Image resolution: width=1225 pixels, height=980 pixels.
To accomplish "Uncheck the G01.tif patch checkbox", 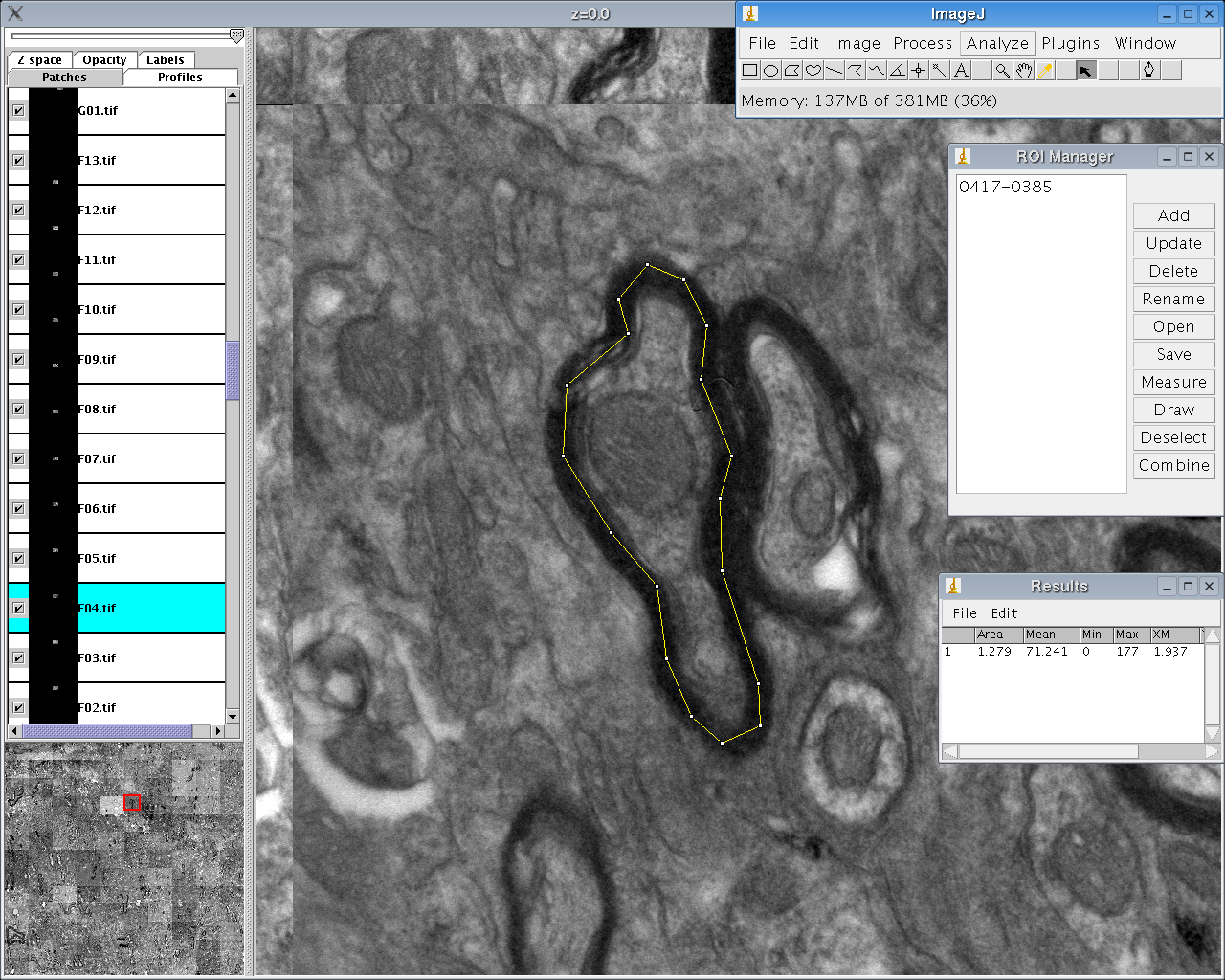I will click(x=18, y=111).
